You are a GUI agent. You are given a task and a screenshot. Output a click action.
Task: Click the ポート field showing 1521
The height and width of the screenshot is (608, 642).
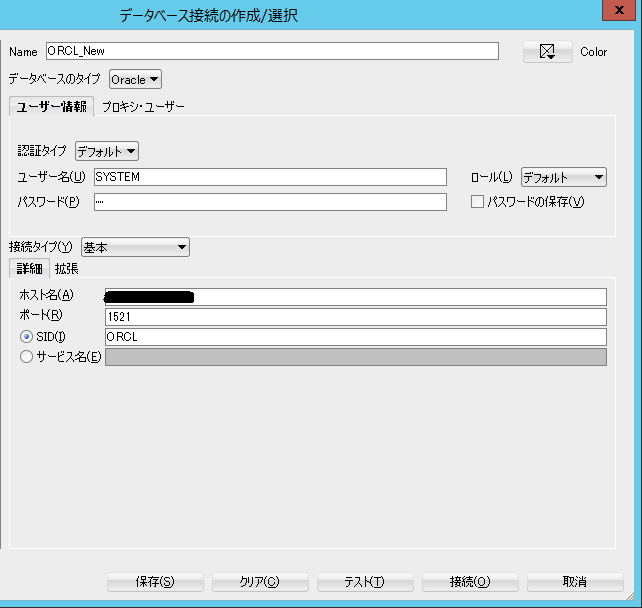[x=356, y=317]
